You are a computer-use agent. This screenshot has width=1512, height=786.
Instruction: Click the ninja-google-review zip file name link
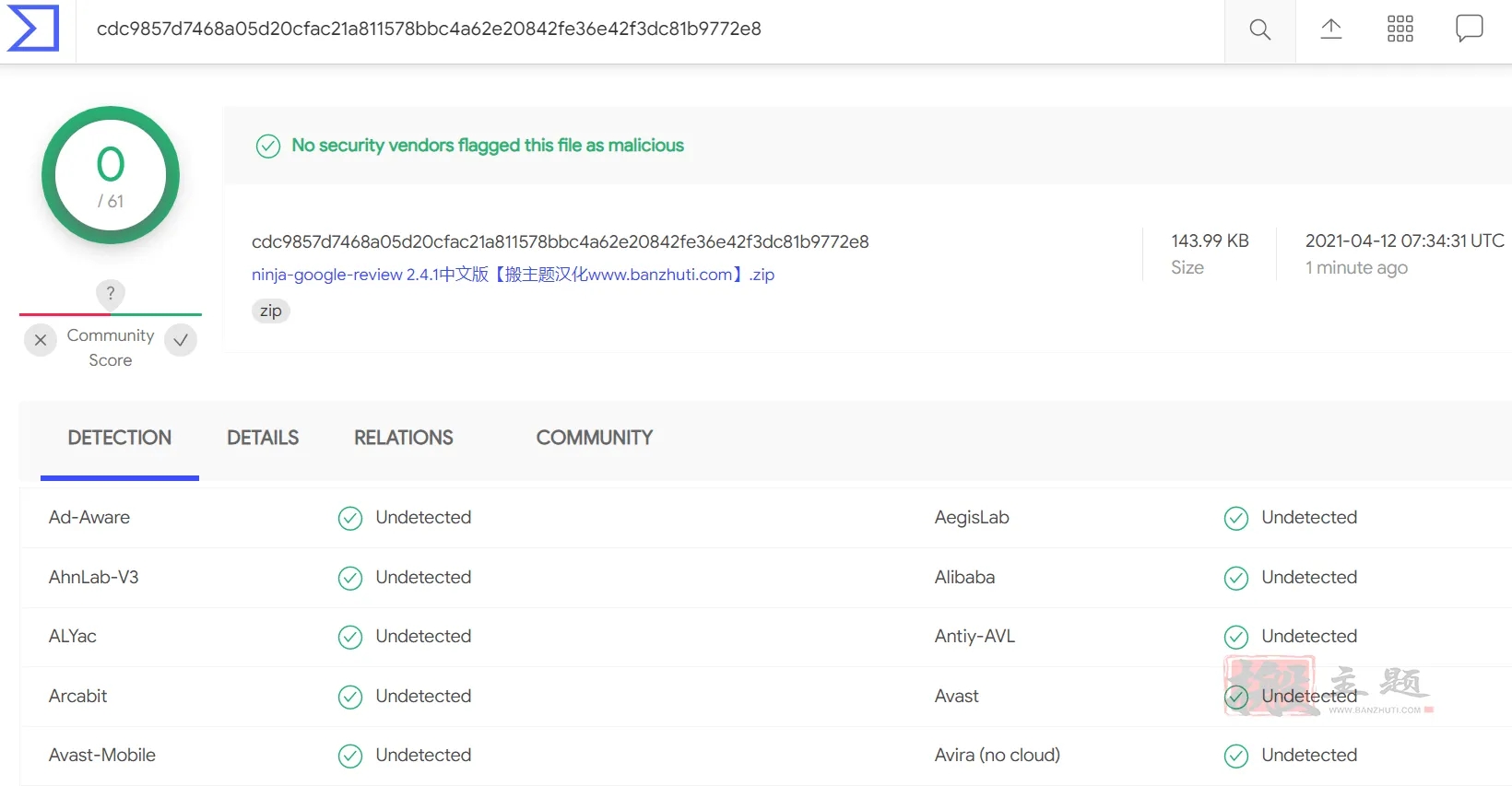pos(513,275)
